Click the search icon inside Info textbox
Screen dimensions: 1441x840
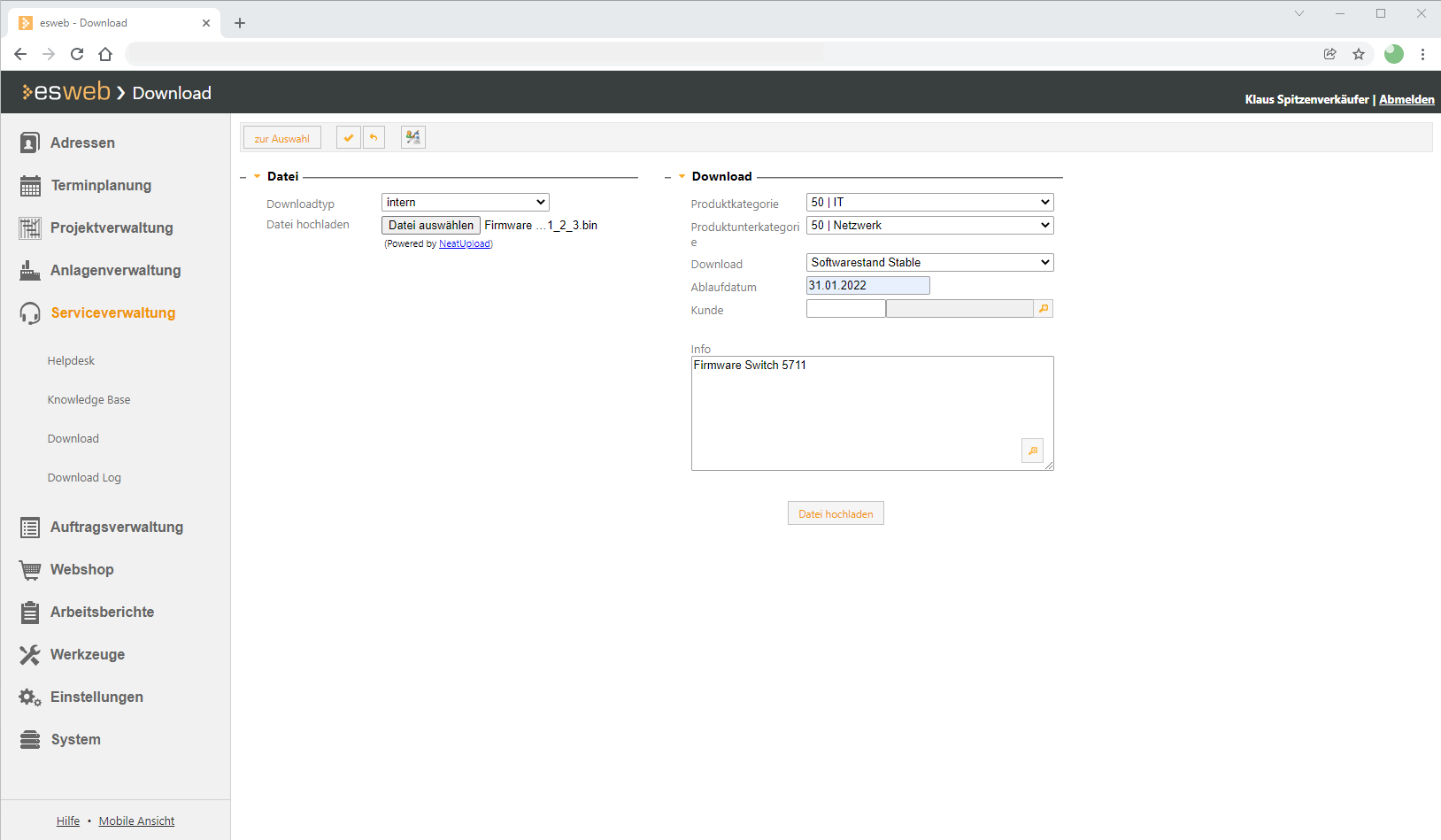[1032, 451]
